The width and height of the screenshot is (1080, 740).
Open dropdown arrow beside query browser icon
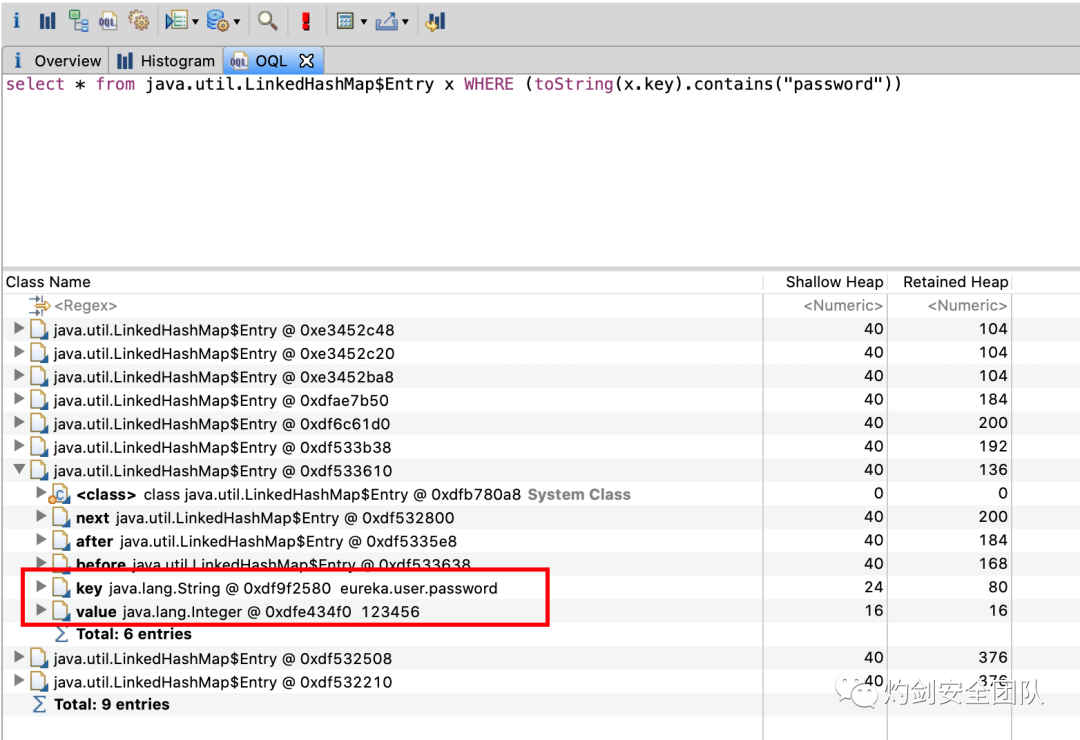point(237,22)
